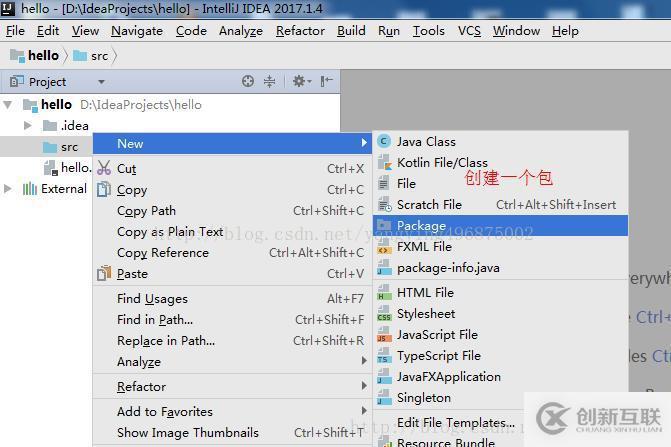Viewport: 671px width, 447px height.
Task: Click the Java Class icon in New submenu
Action: pos(384,141)
